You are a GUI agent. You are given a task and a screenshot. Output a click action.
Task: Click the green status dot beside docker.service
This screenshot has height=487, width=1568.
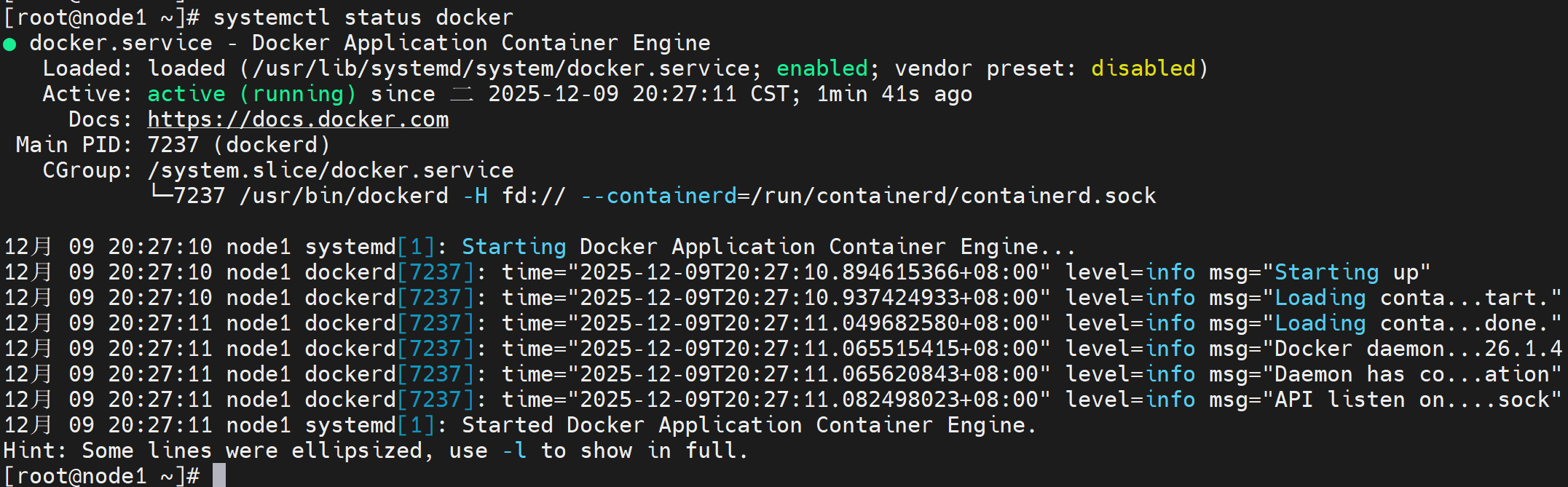click(10, 44)
